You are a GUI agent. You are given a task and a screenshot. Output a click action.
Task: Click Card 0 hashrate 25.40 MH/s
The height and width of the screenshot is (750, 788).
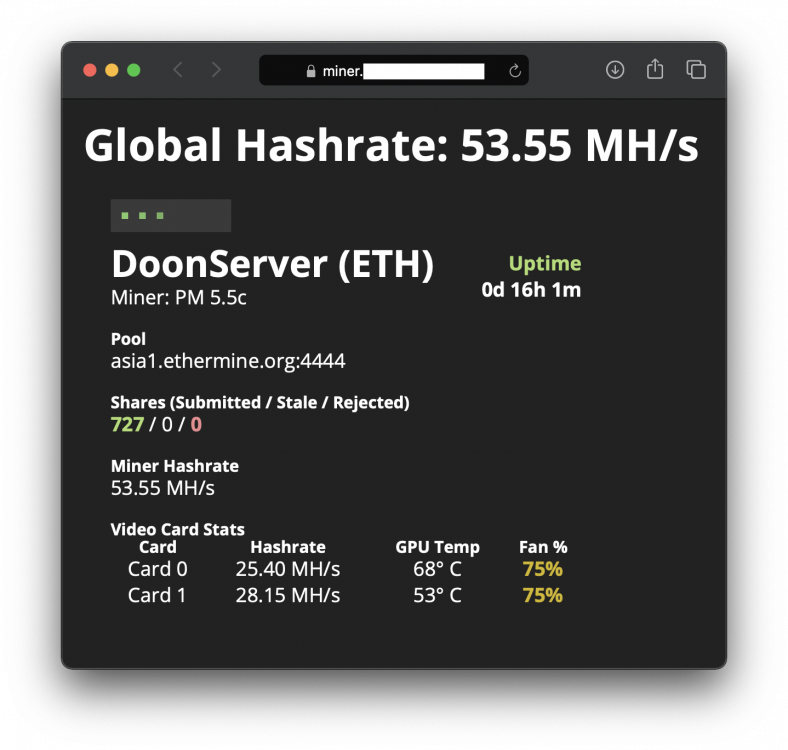pos(288,570)
